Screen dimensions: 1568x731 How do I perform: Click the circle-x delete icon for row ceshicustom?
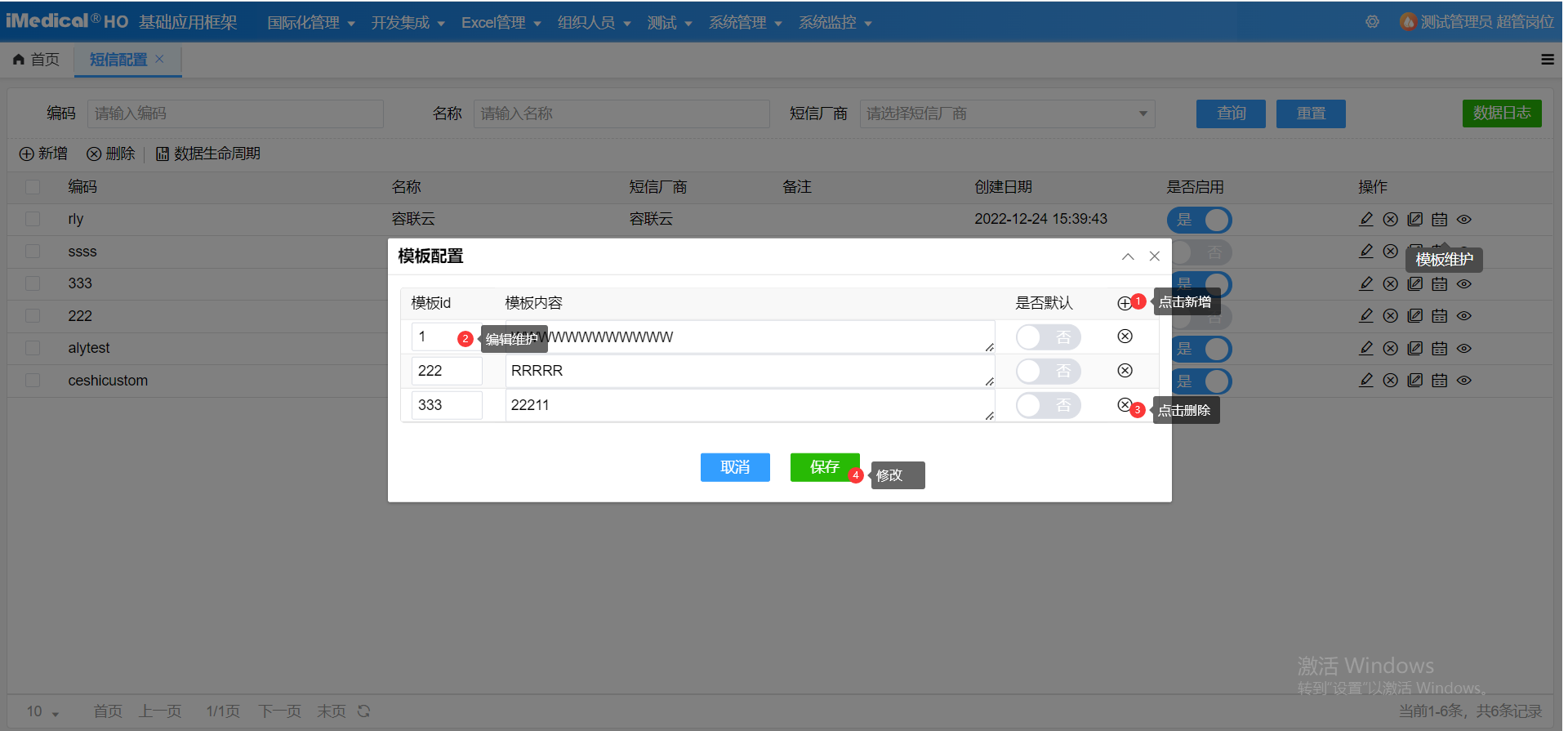1391,381
